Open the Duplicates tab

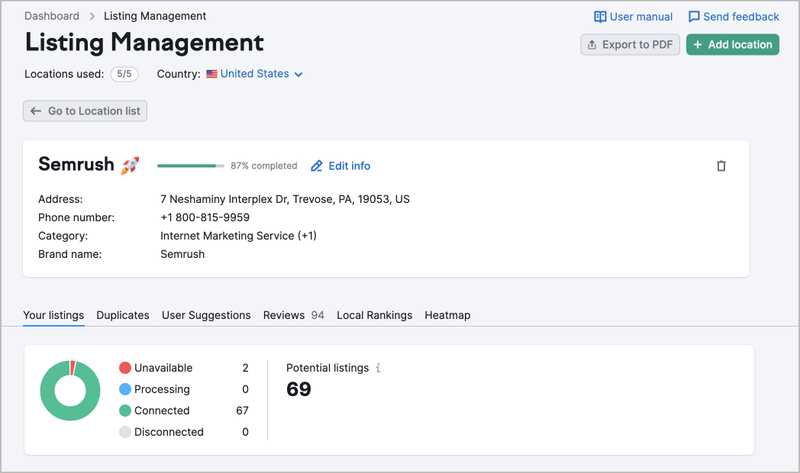click(123, 315)
